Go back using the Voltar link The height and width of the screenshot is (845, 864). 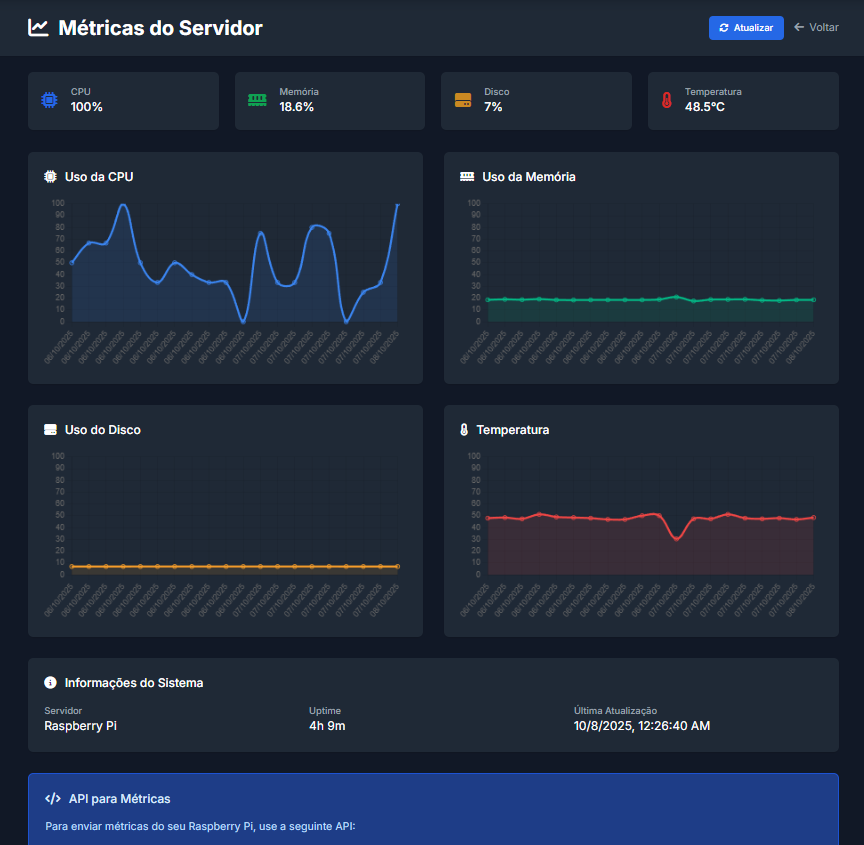pos(816,28)
